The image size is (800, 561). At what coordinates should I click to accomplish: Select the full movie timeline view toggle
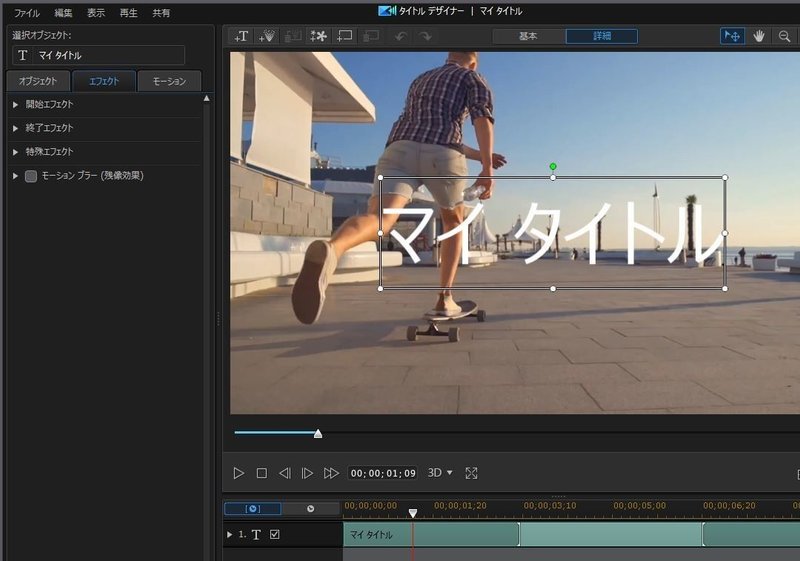click(311, 508)
